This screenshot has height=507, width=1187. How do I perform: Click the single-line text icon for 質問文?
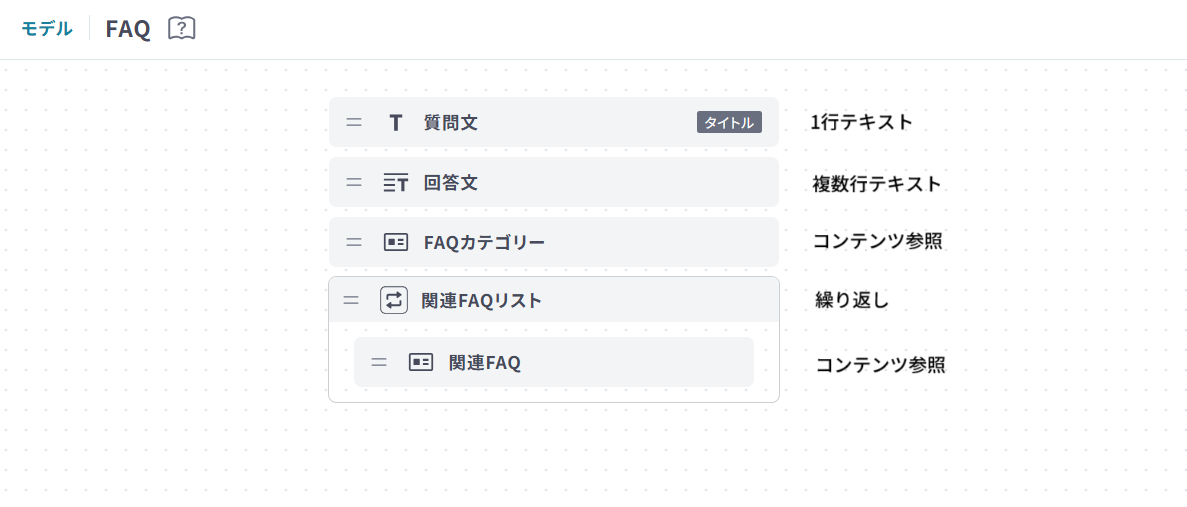(x=396, y=122)
